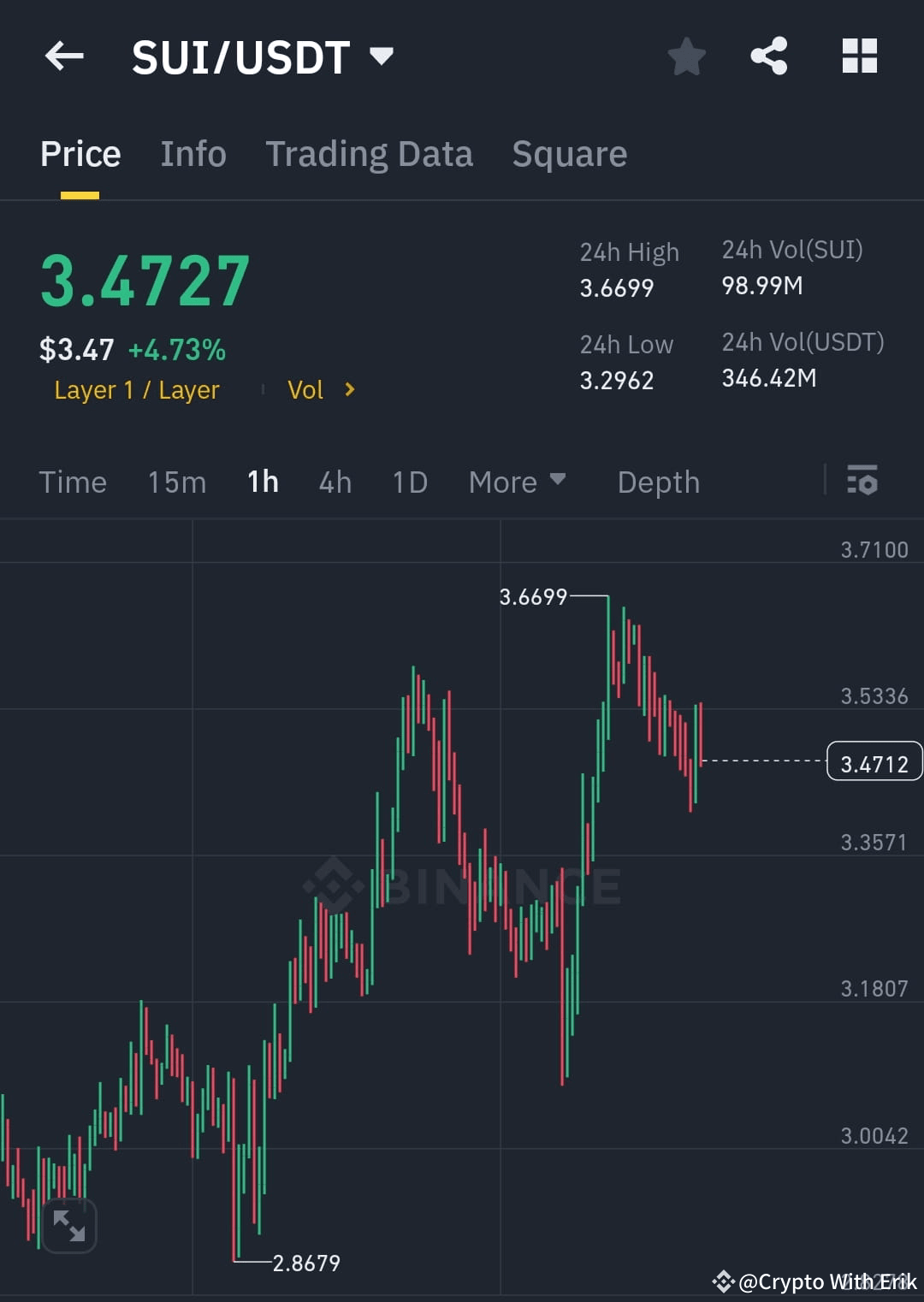Open the share options icon
The width and height of the screenshot is (924, 1302).
(x=769, y=56)
